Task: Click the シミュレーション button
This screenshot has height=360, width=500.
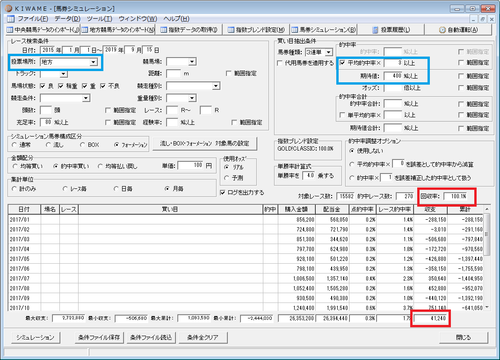Action: click(x=35, y=338)
